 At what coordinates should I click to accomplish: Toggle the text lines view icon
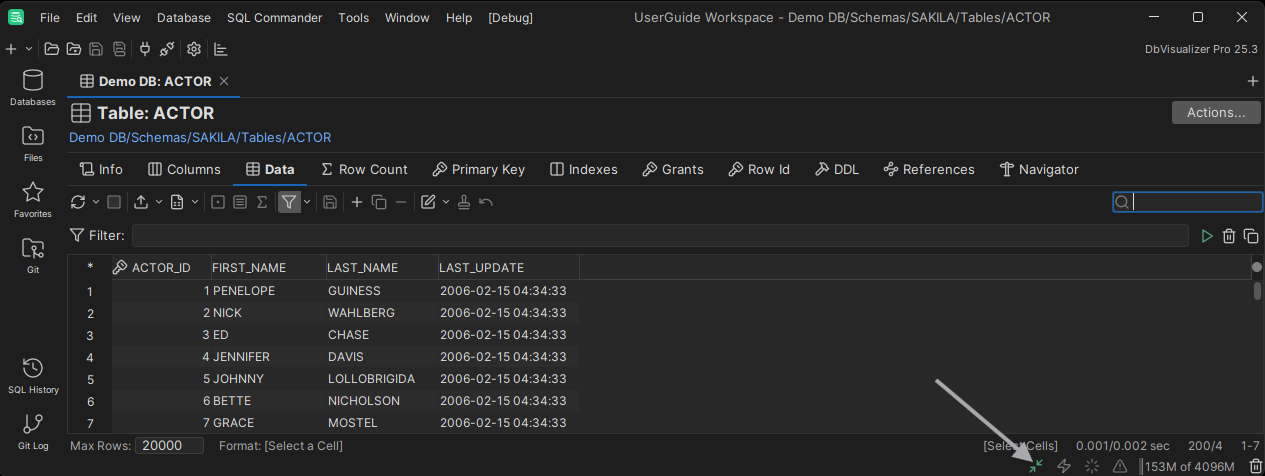click(x=240, y=202)
